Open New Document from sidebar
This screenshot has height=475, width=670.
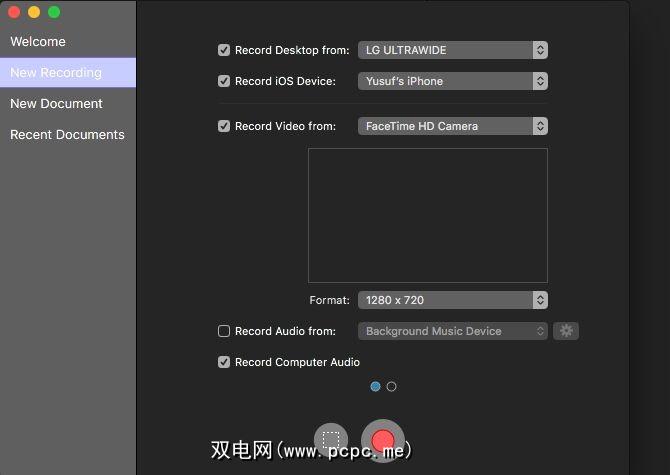click(x=56, y=104)
